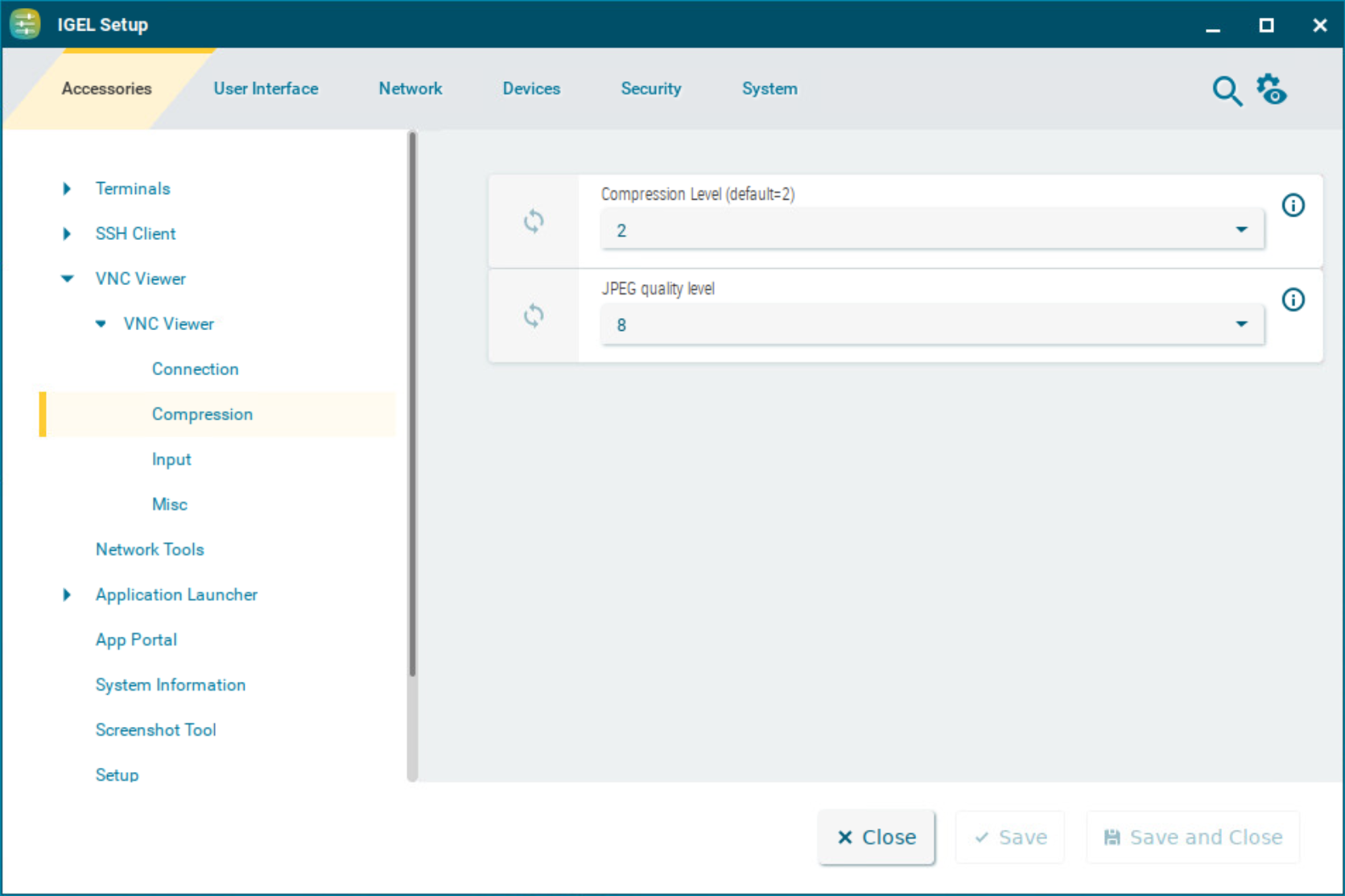Expand the Terminals tree node

67,188
